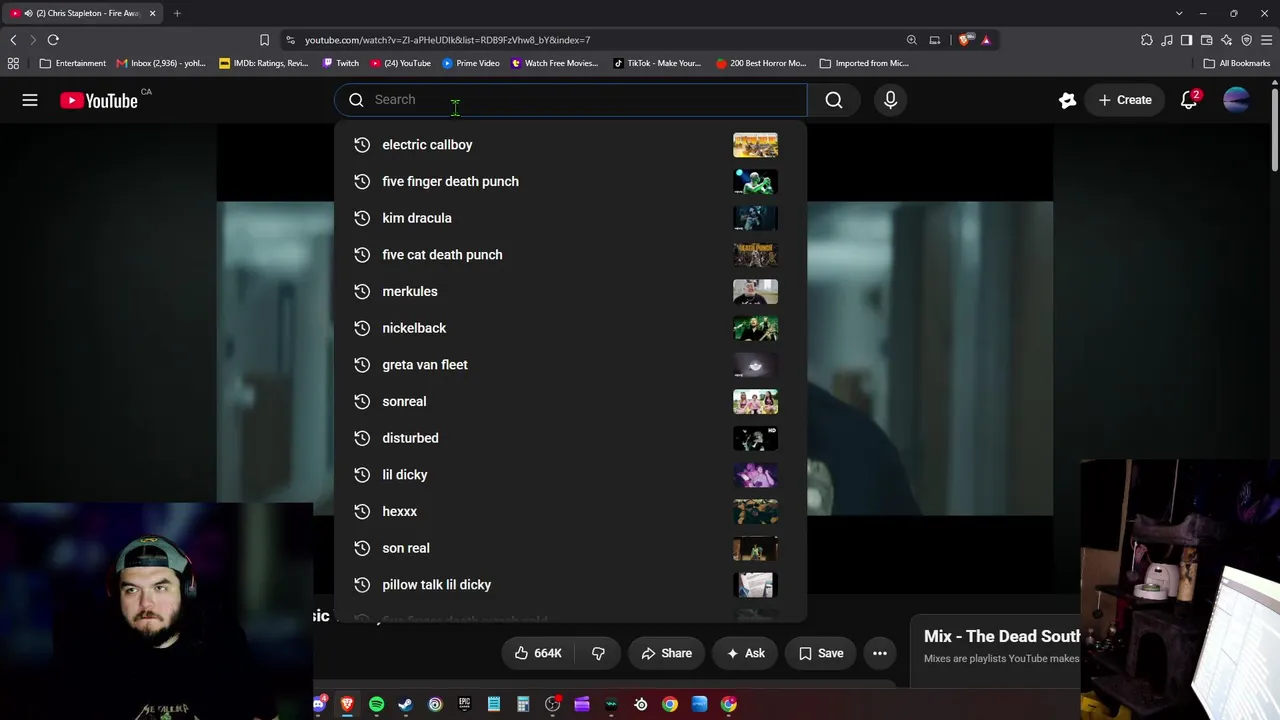Toggle the browser sidebar panel
Image resolution: width=1280 pixels, height=720 pixels.
[1186, 40]
